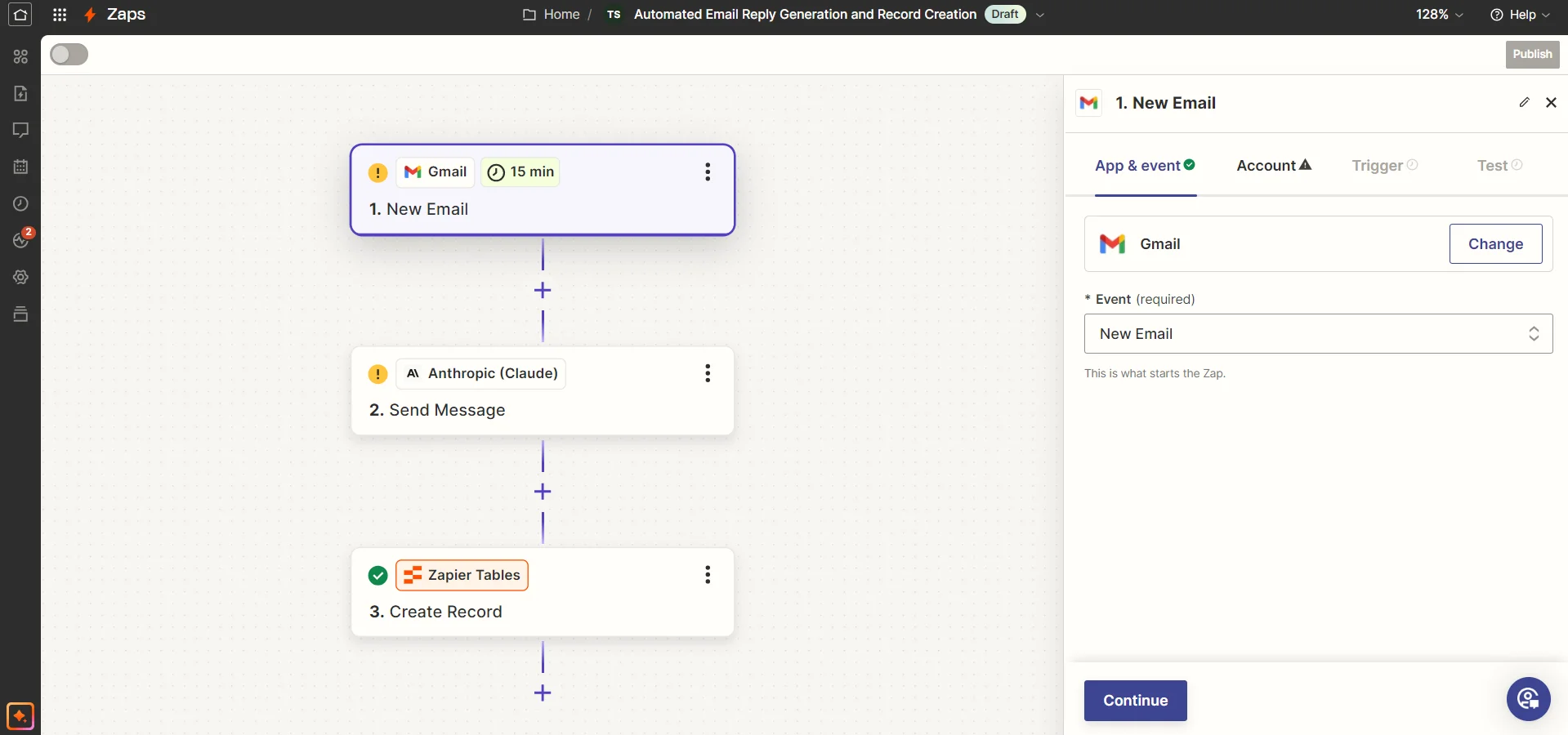Open the Zapier home icon
Viewport: 1568px width, 735px height.
[20, 15]
